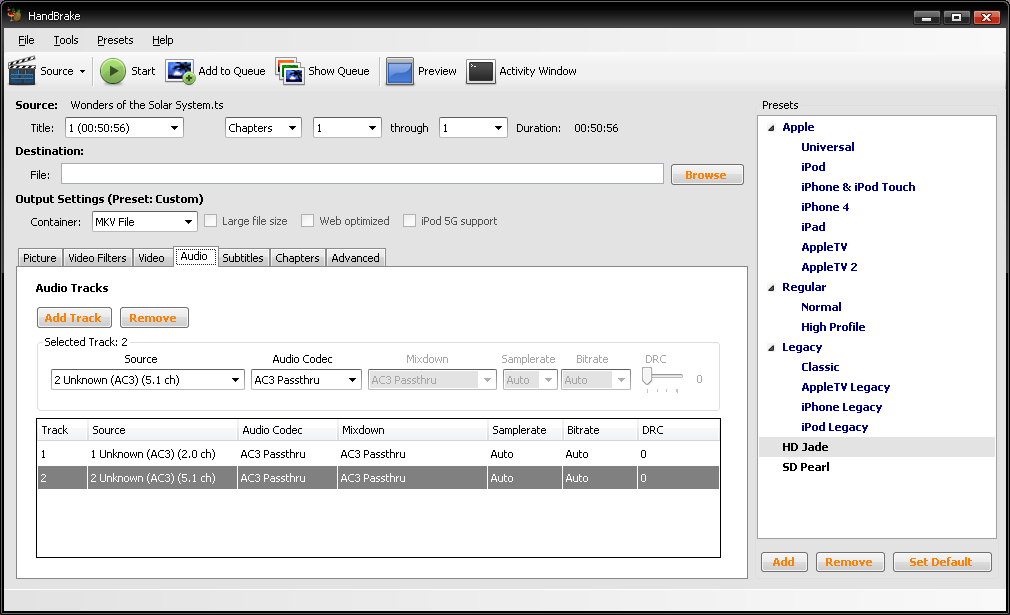Switch to the Advanced tab
Screen dimensions: 1010x615
point(356,258)
